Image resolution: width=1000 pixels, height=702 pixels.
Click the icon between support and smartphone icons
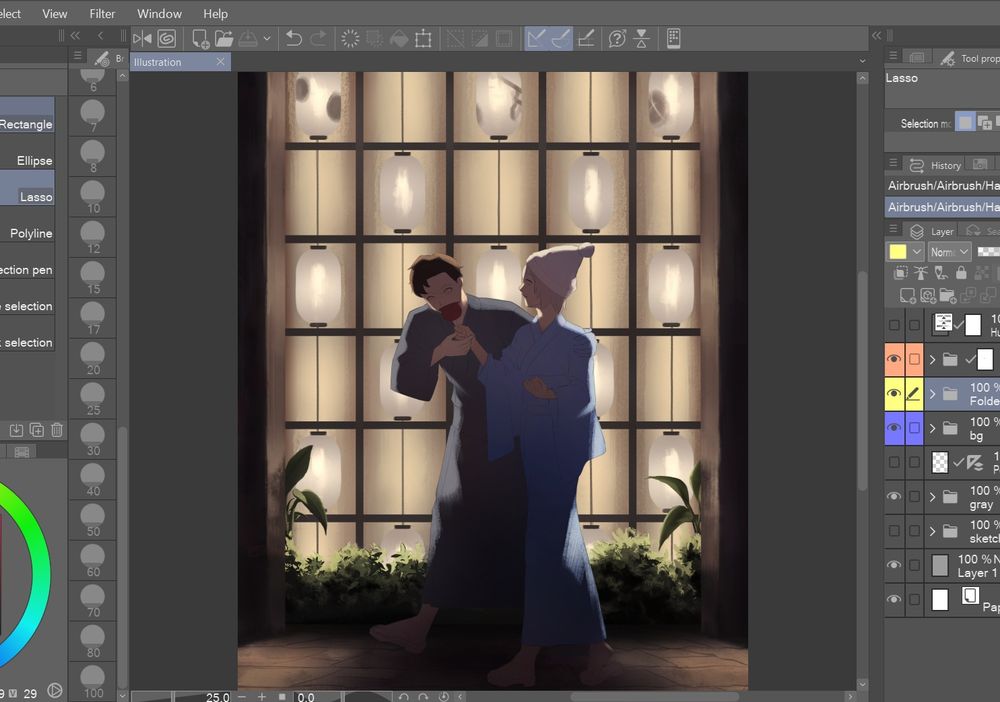click(642, 39)
